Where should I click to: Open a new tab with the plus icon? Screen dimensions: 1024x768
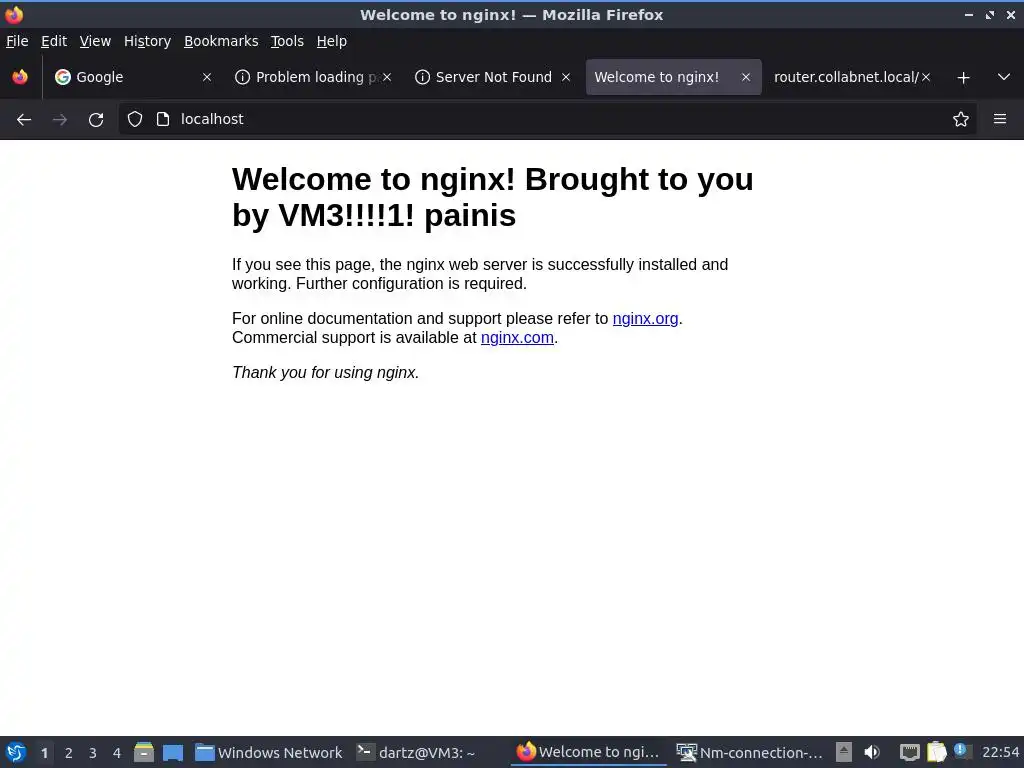coord(963,78)
